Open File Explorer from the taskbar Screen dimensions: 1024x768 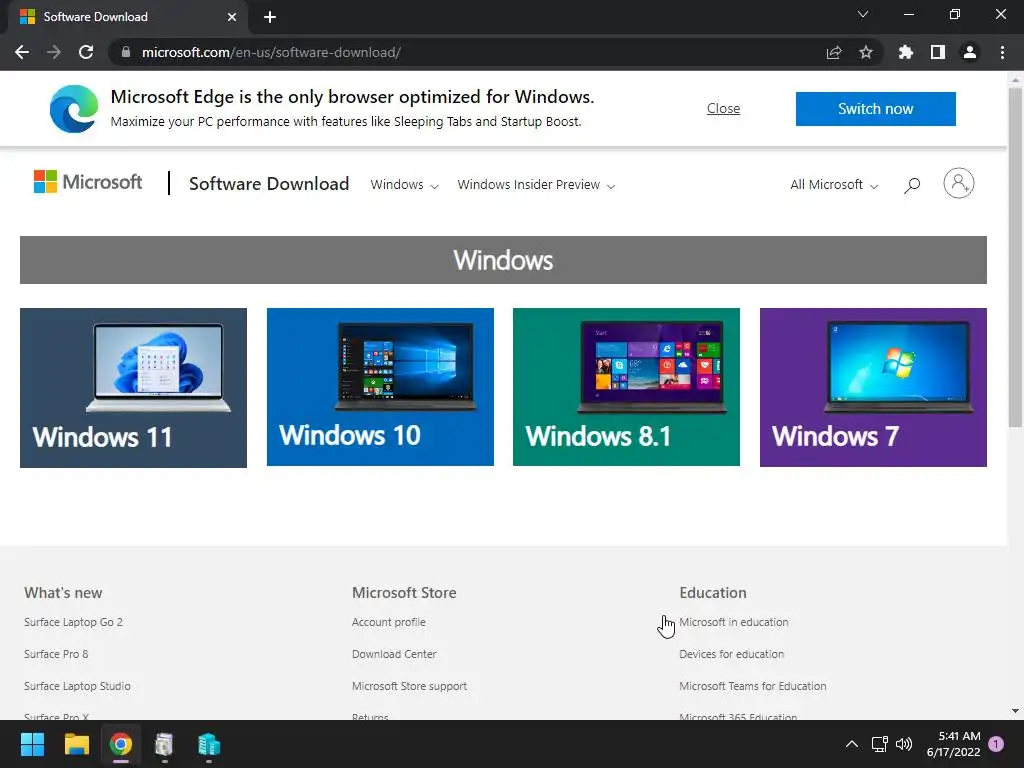coord(76,744)
